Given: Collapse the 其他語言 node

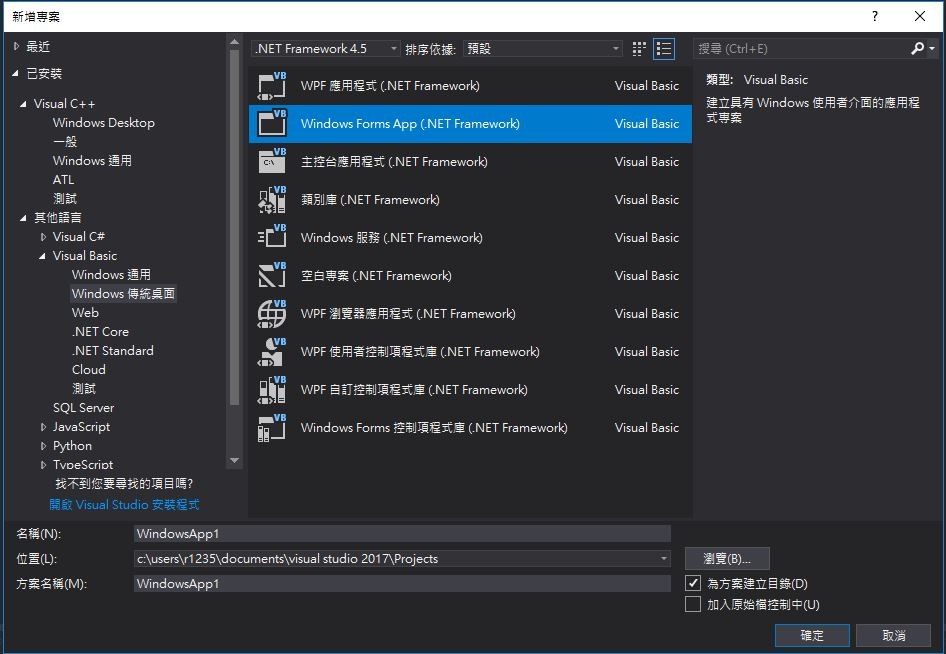Looking at the screenshot, I should pyautogui.click(x=23, y=218).
